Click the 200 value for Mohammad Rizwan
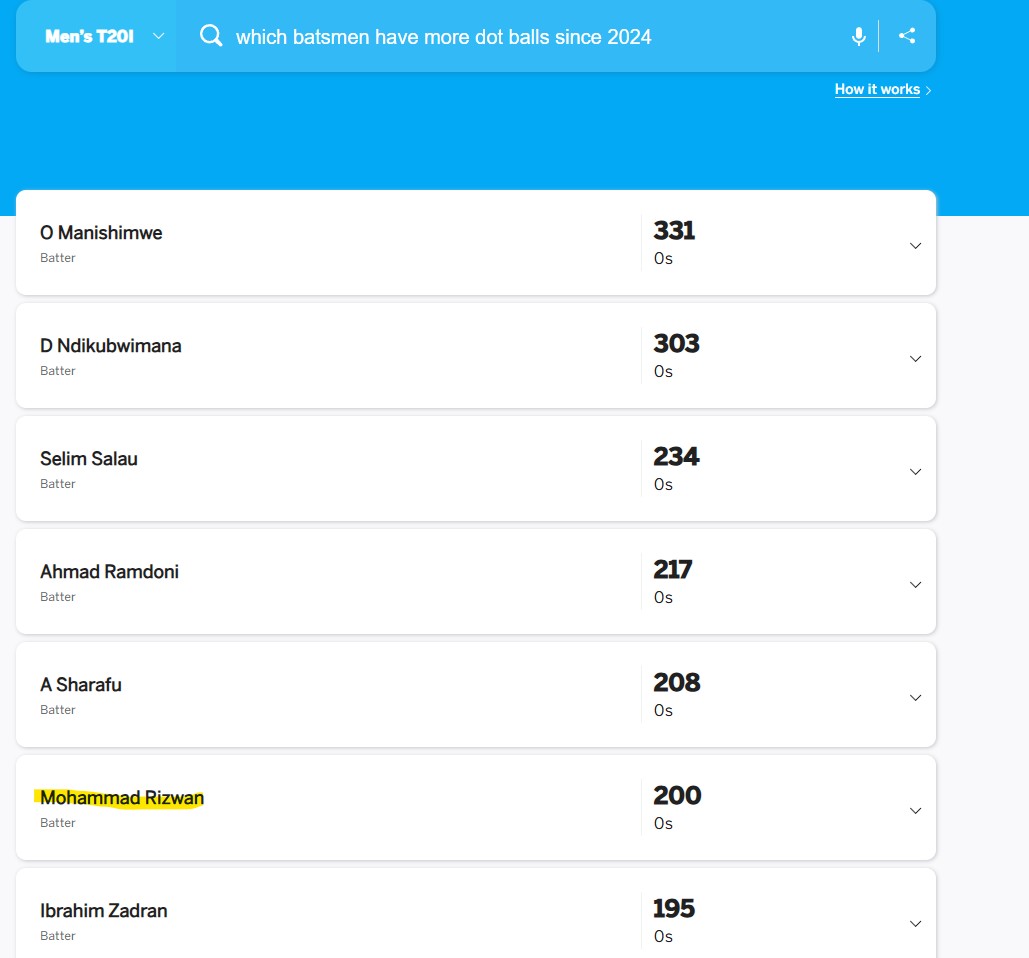Image resolution: width=1029 pixels, height=958 pixels. (677, 795)
